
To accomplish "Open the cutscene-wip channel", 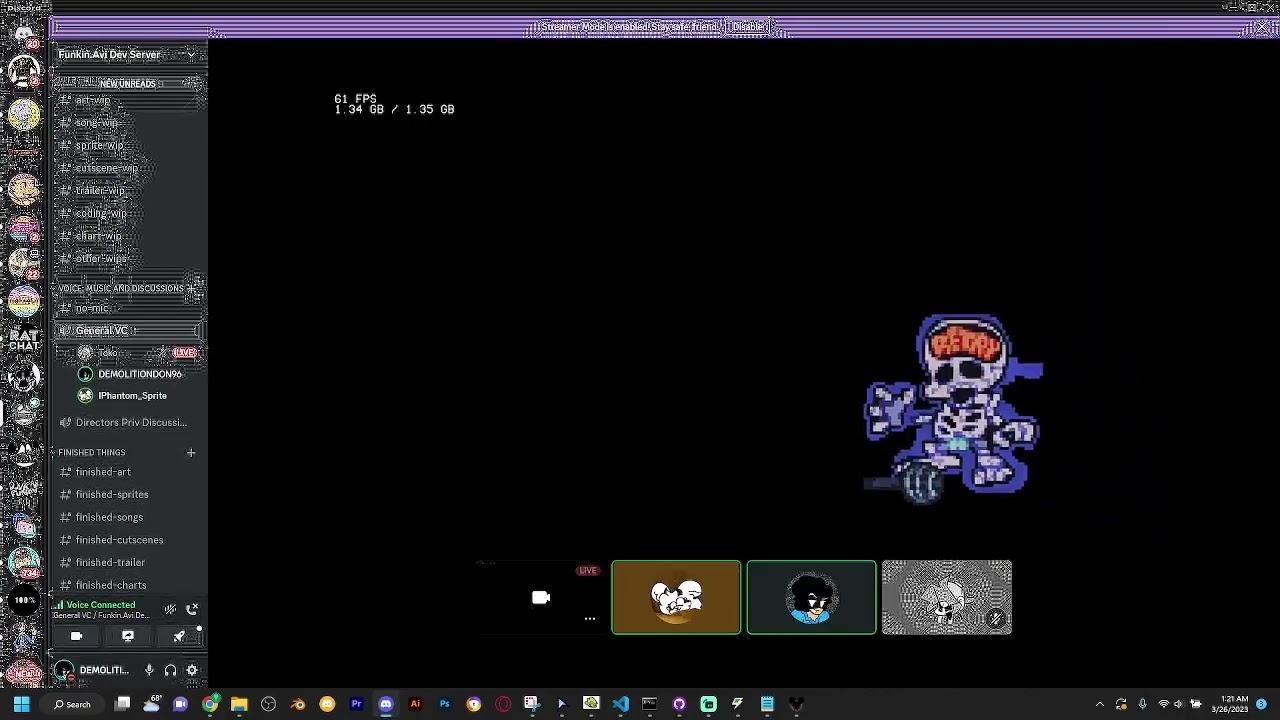I will click(x=106, y=168).
